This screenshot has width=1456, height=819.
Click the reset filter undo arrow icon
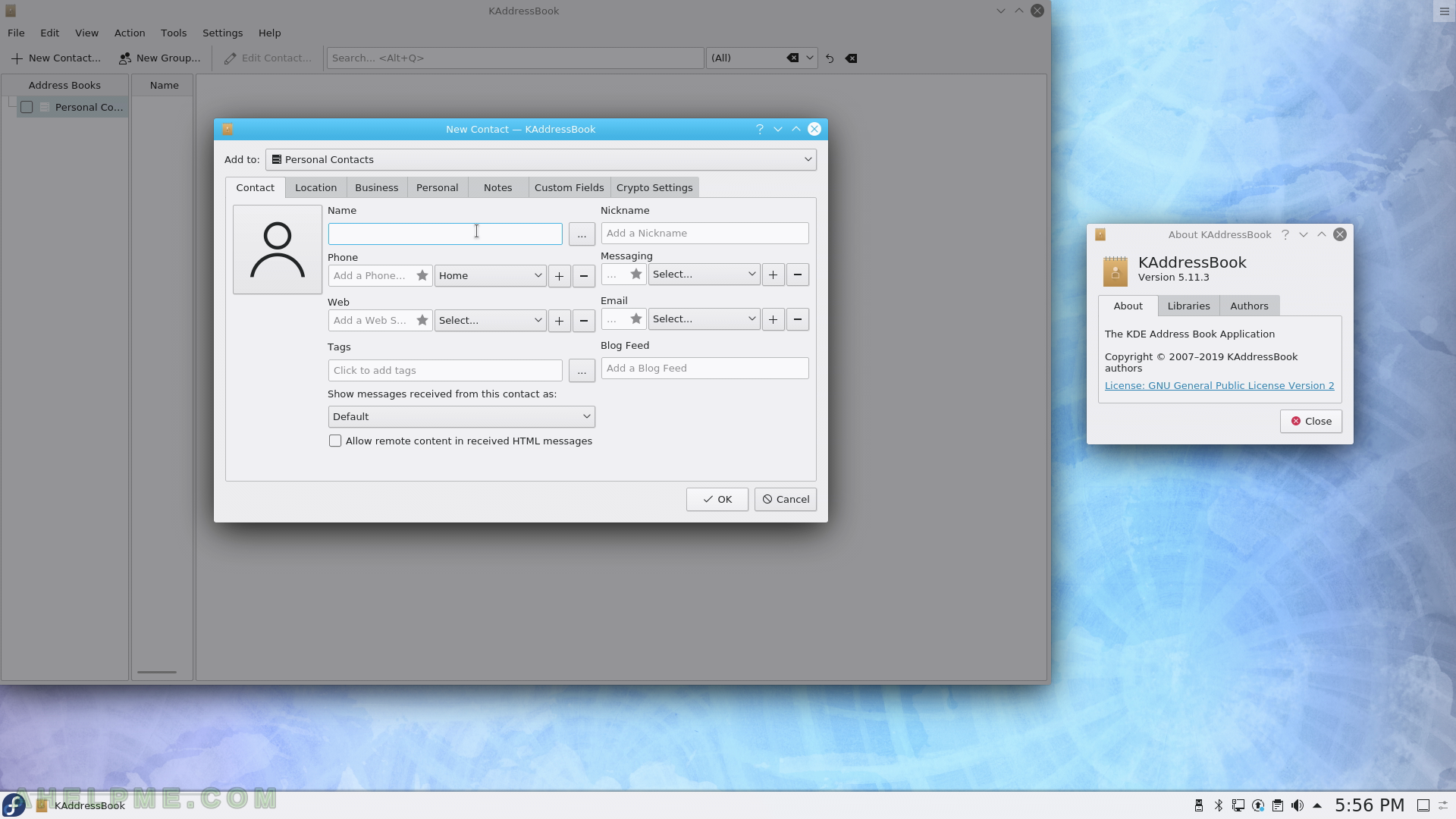pos(830,58)
